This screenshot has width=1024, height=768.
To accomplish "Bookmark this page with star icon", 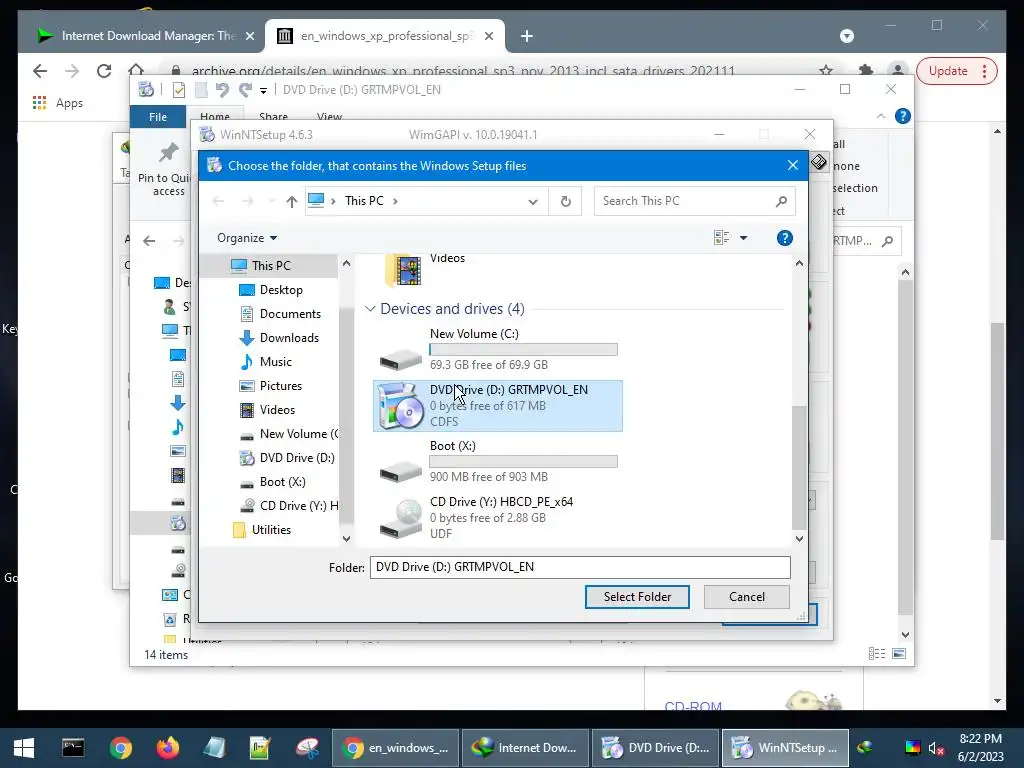I will click(x=826, y=71).
